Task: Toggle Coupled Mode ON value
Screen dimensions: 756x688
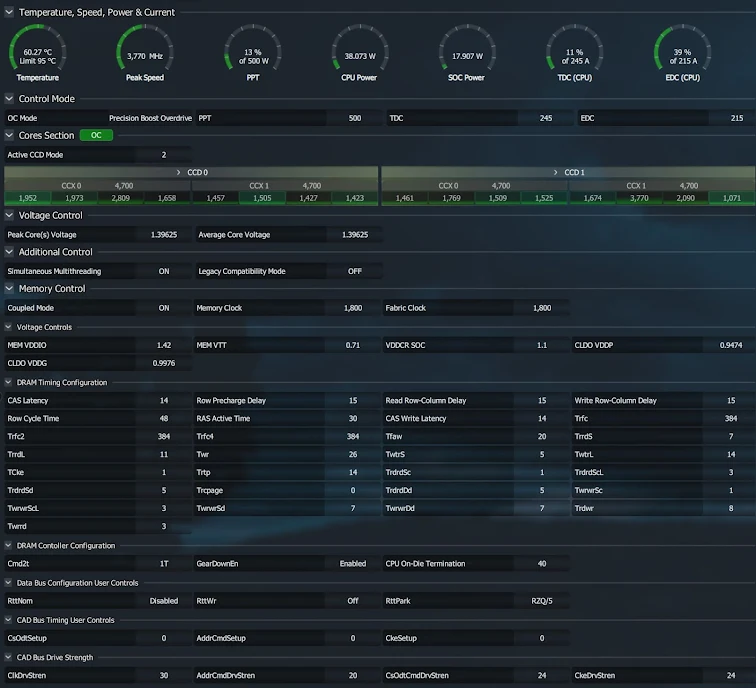Action: [164, 308]
